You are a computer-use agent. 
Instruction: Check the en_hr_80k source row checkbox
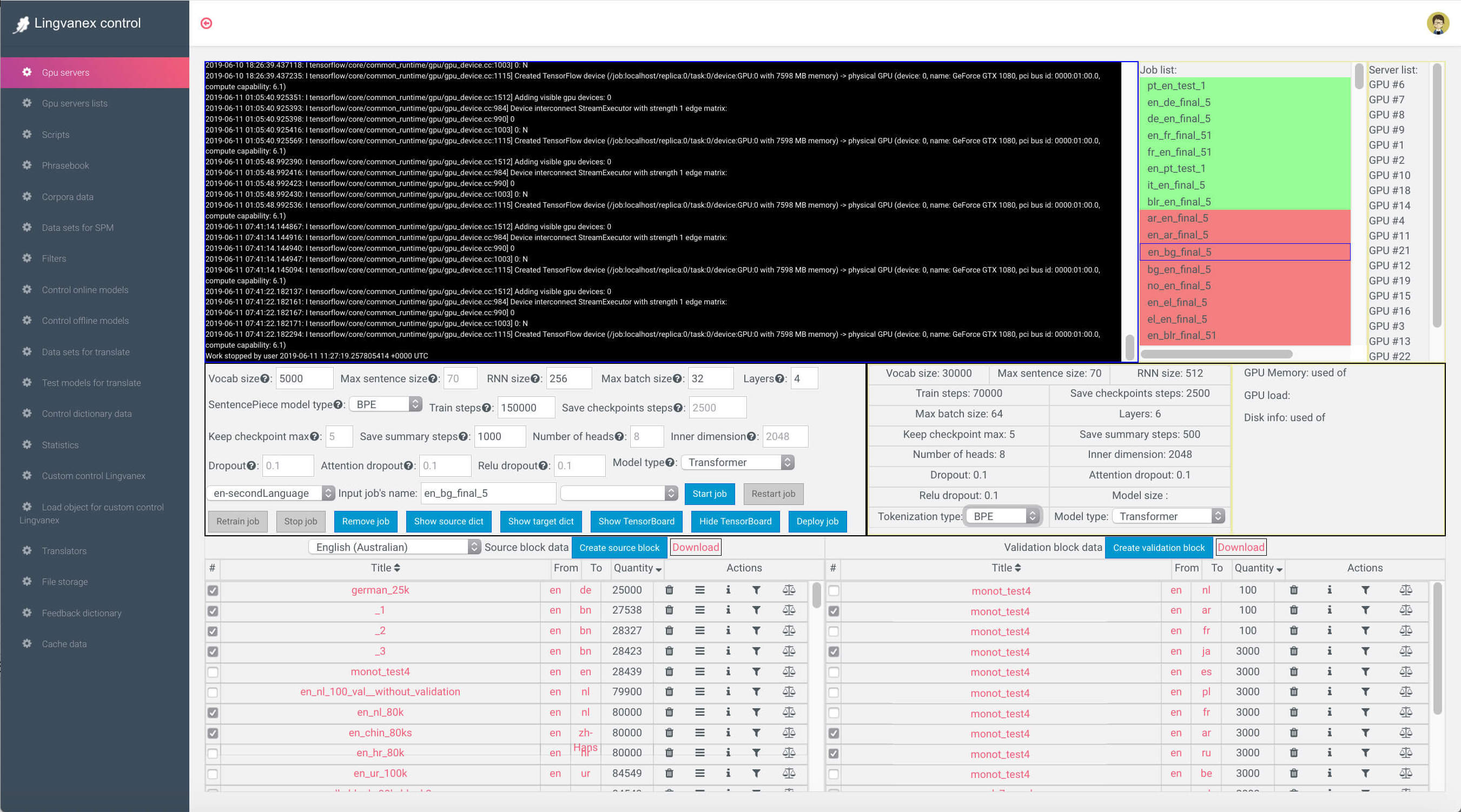pos(213,753)
